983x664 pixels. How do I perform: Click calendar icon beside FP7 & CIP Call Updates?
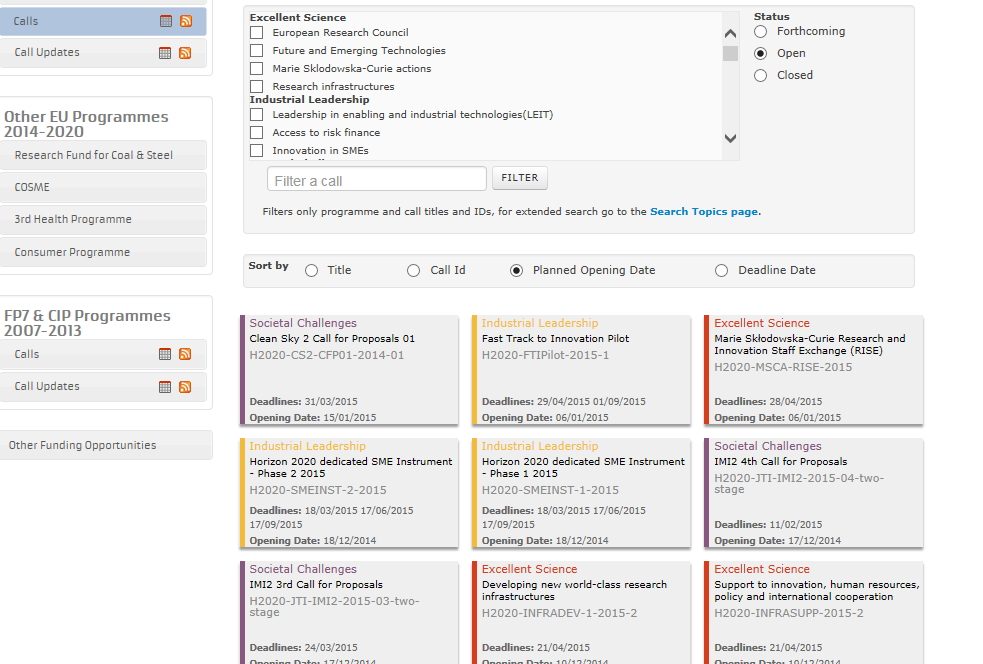[x=165, y=387]
